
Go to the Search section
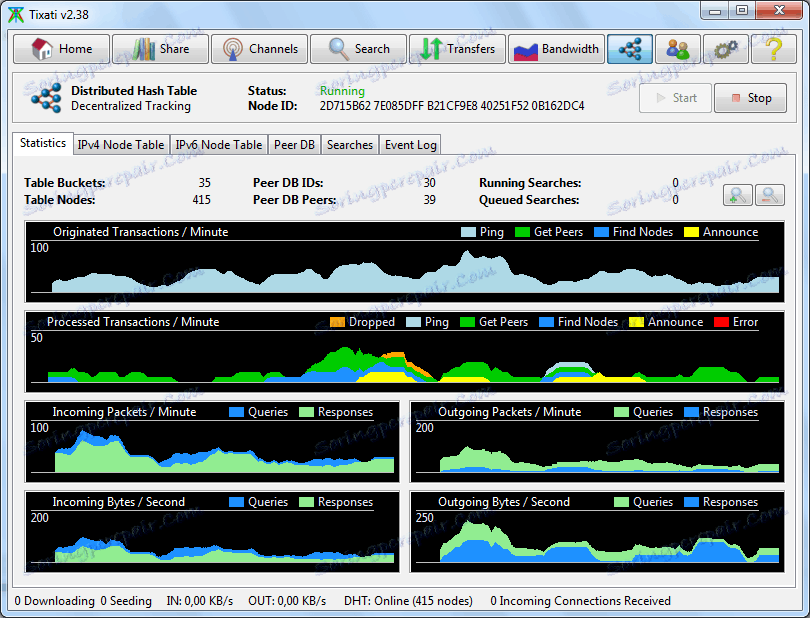[x=358, y=49]
